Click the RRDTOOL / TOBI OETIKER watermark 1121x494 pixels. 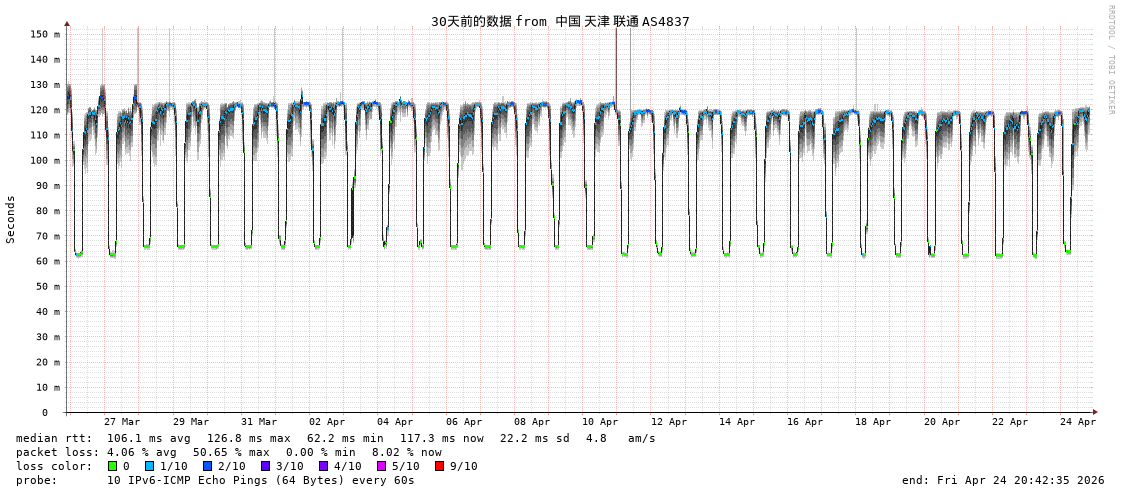[1110, 59]
